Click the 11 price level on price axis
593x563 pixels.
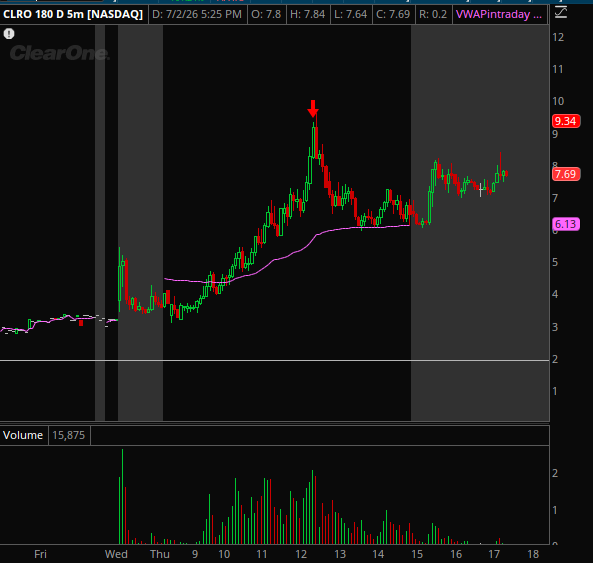(x=558, y=69)
